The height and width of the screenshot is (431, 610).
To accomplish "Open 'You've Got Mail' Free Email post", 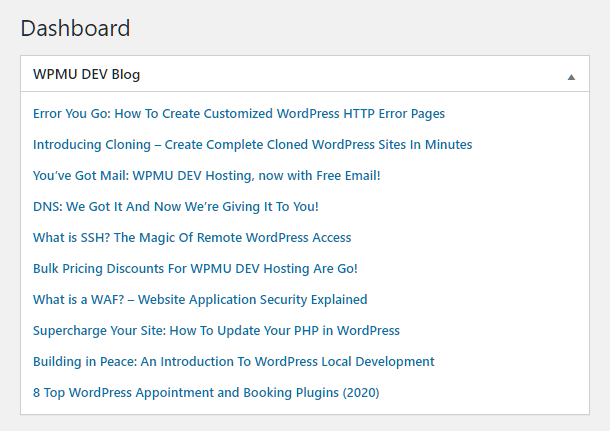I will tap(207, 176).
